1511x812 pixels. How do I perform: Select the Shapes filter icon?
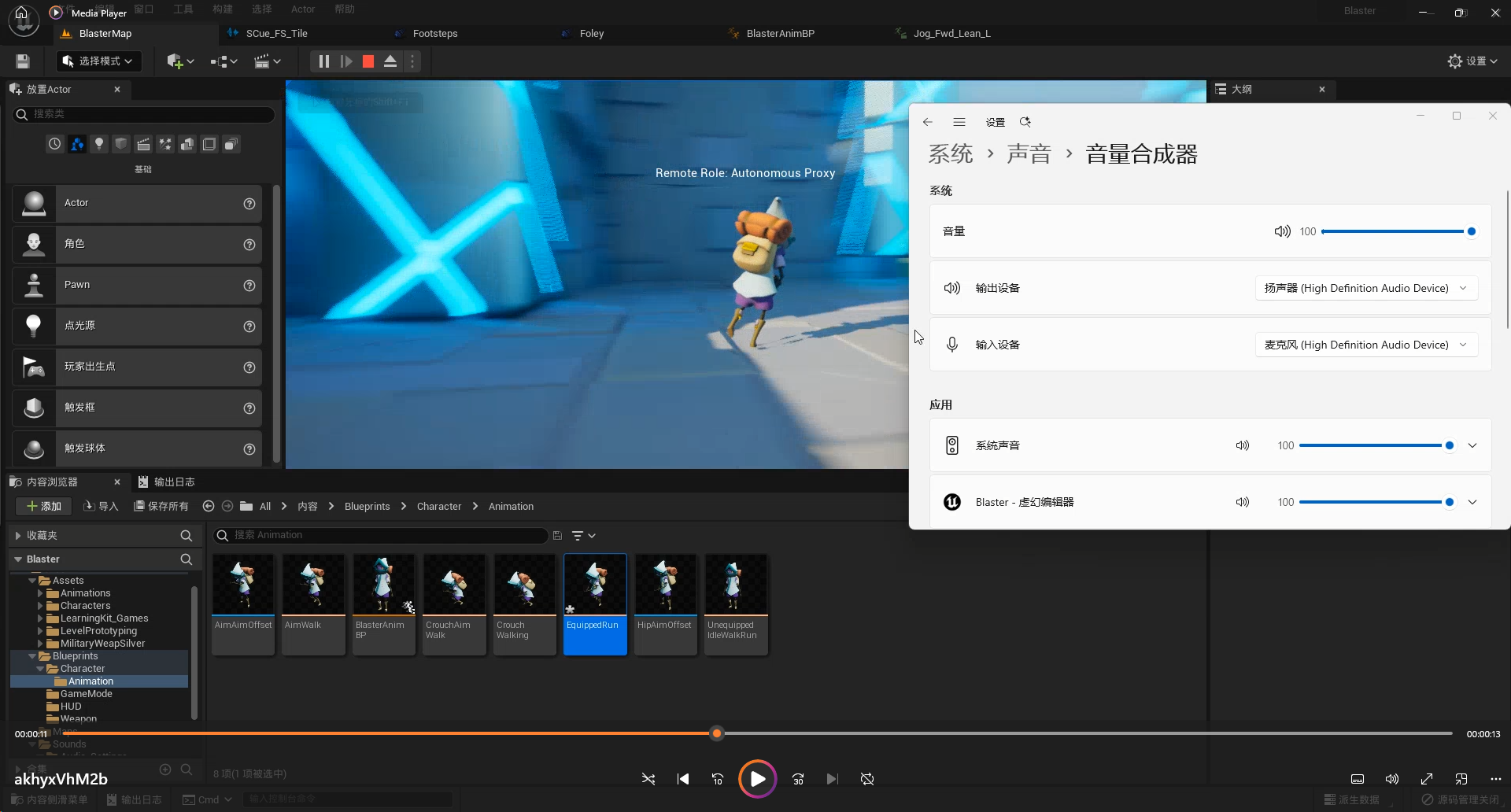121,144
